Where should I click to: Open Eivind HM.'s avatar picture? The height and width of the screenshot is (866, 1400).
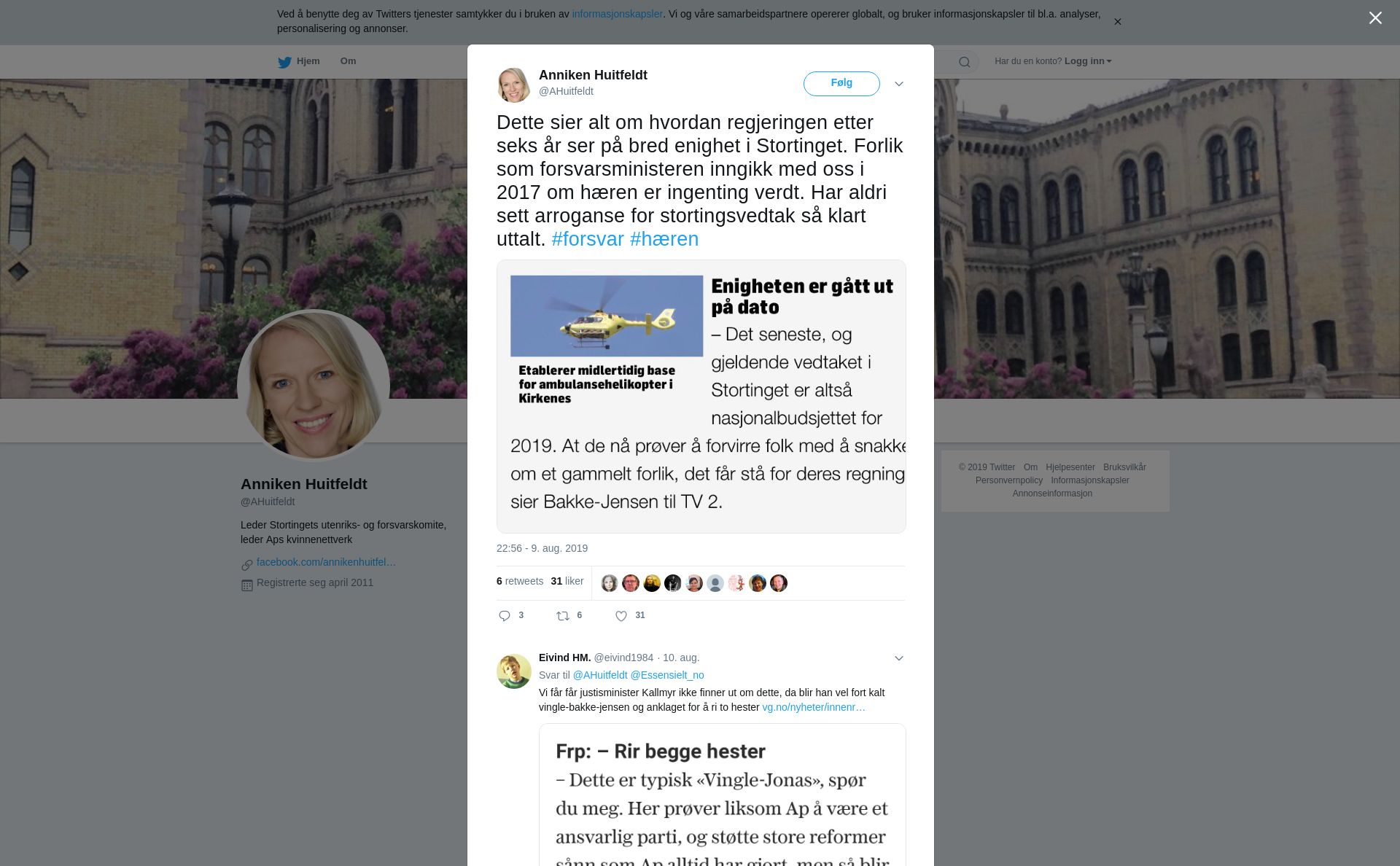click(514, 671)
